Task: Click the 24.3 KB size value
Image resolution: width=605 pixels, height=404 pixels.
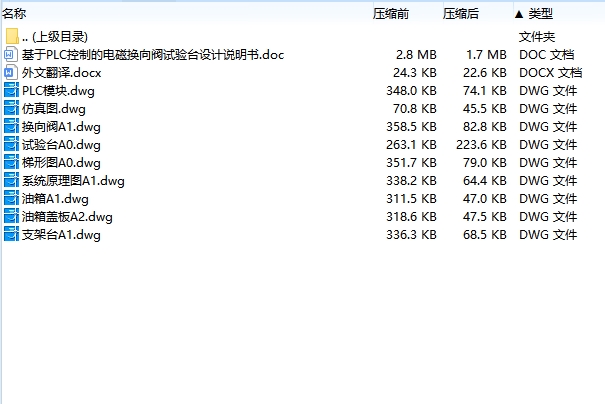Action: pyautogui.click(x=415, y=73)
